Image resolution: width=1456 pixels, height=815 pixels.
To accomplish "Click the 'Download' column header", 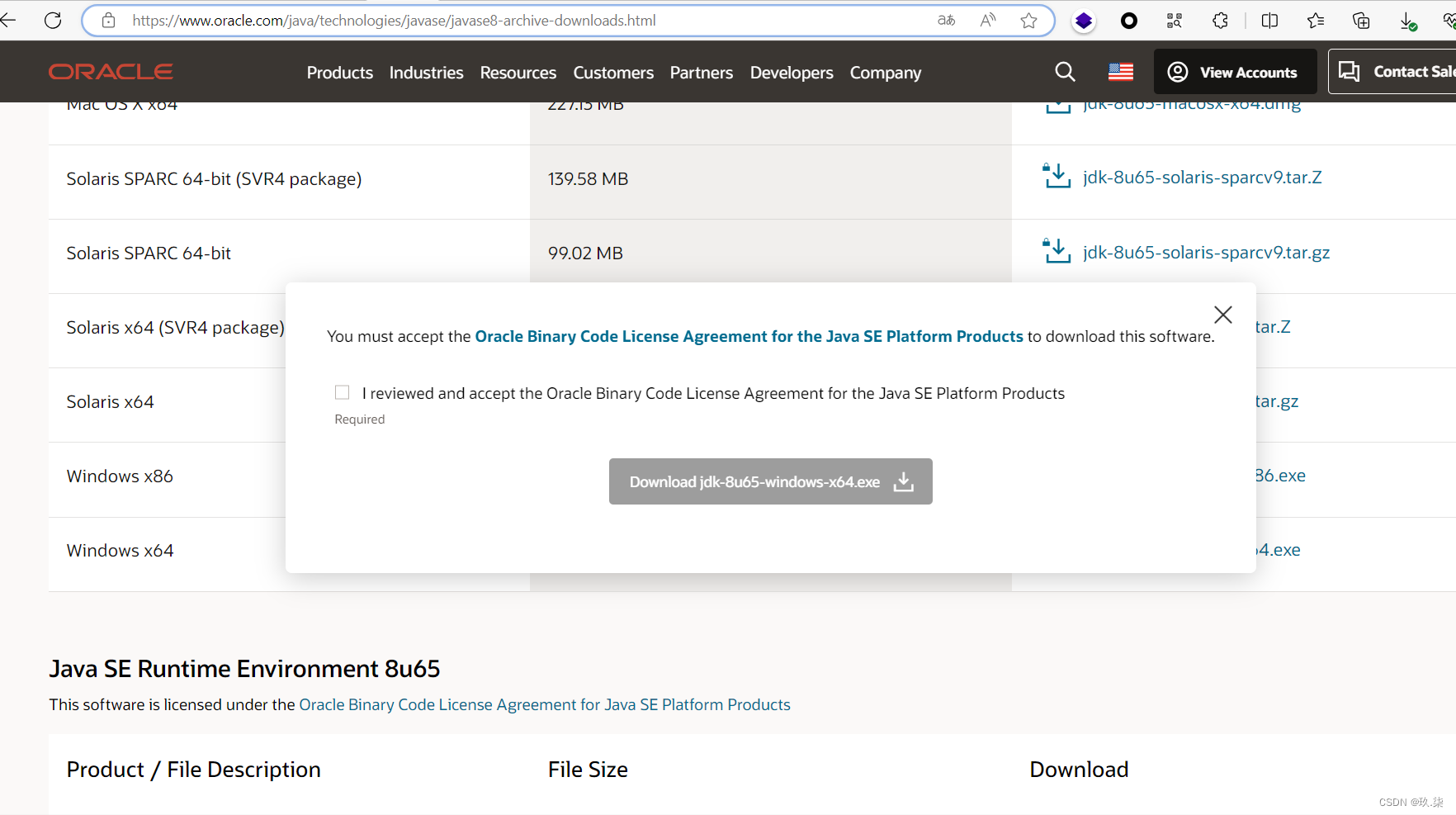I will [1079, 770].
